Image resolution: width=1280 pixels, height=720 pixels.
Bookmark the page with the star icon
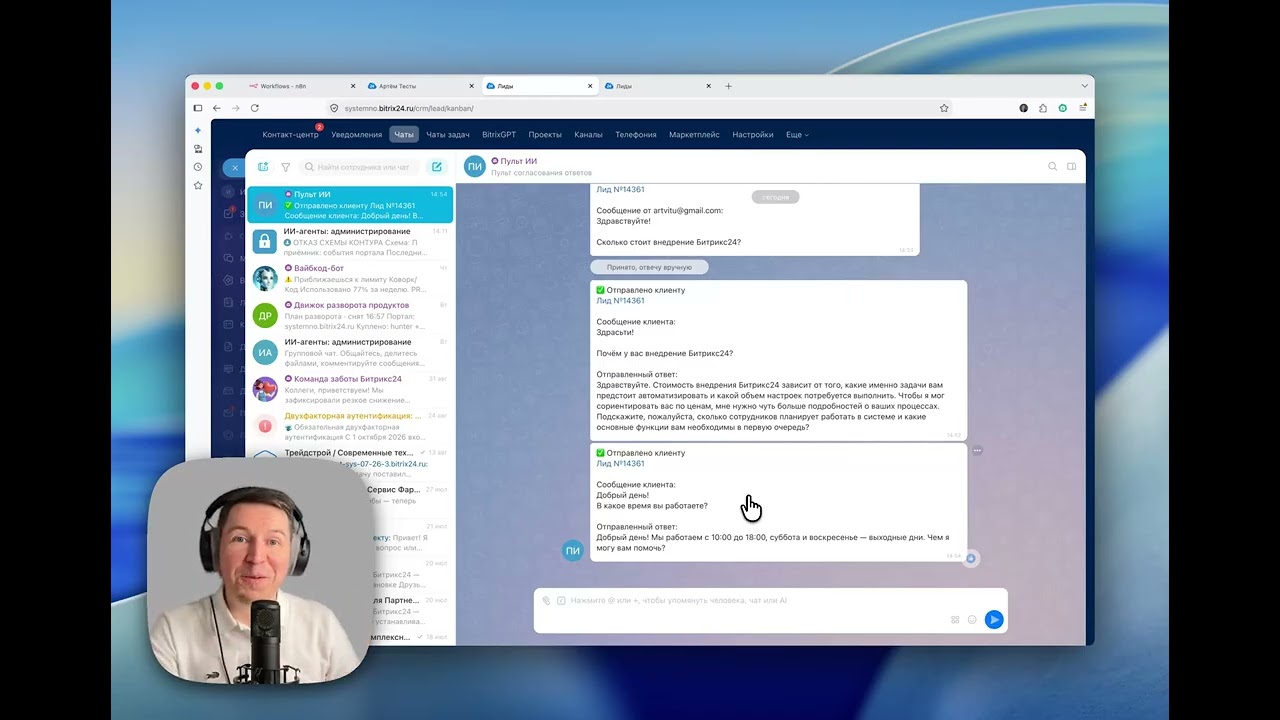pyautogui.click(x=944, y=108)
